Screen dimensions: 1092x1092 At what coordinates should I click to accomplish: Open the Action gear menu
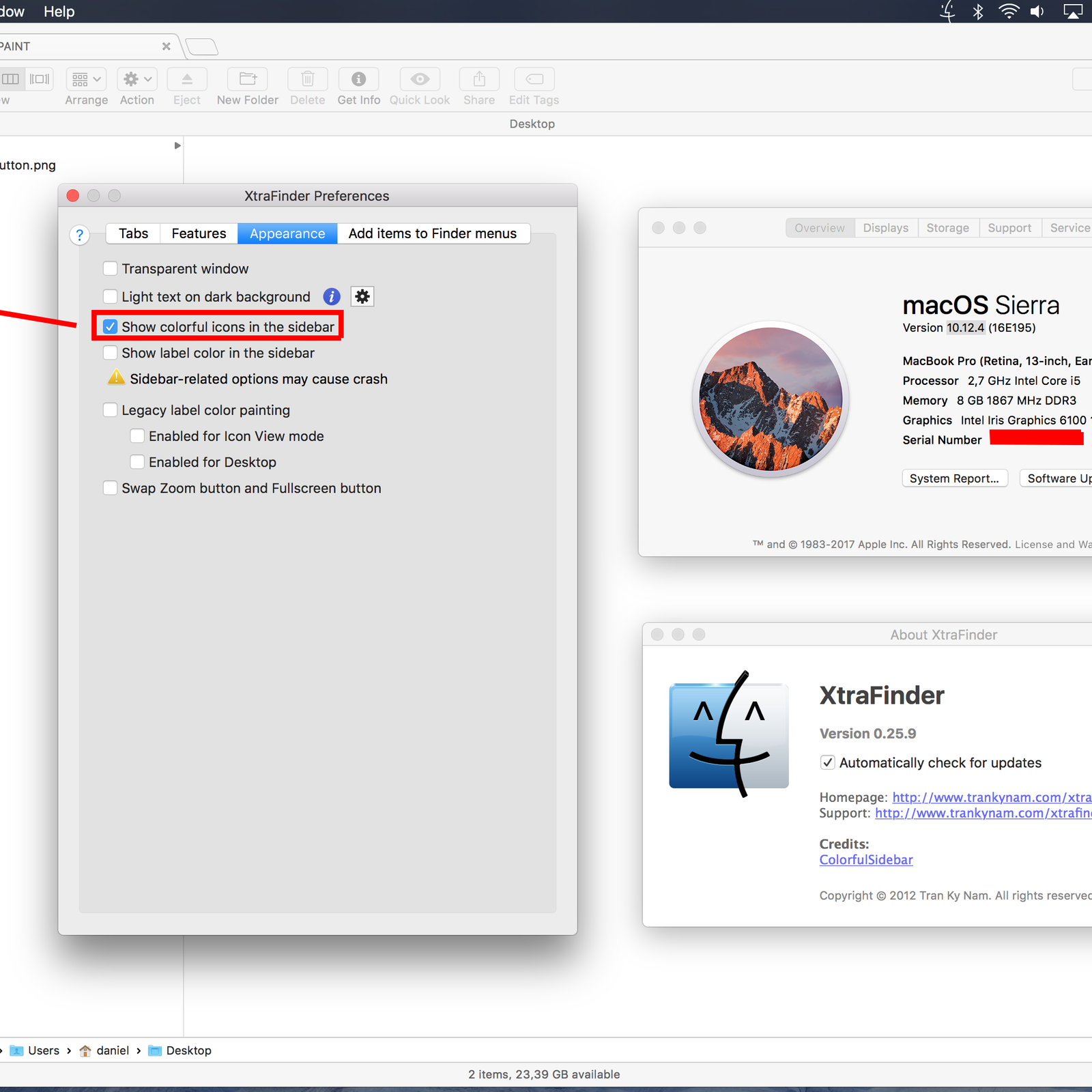pos(137,79)
